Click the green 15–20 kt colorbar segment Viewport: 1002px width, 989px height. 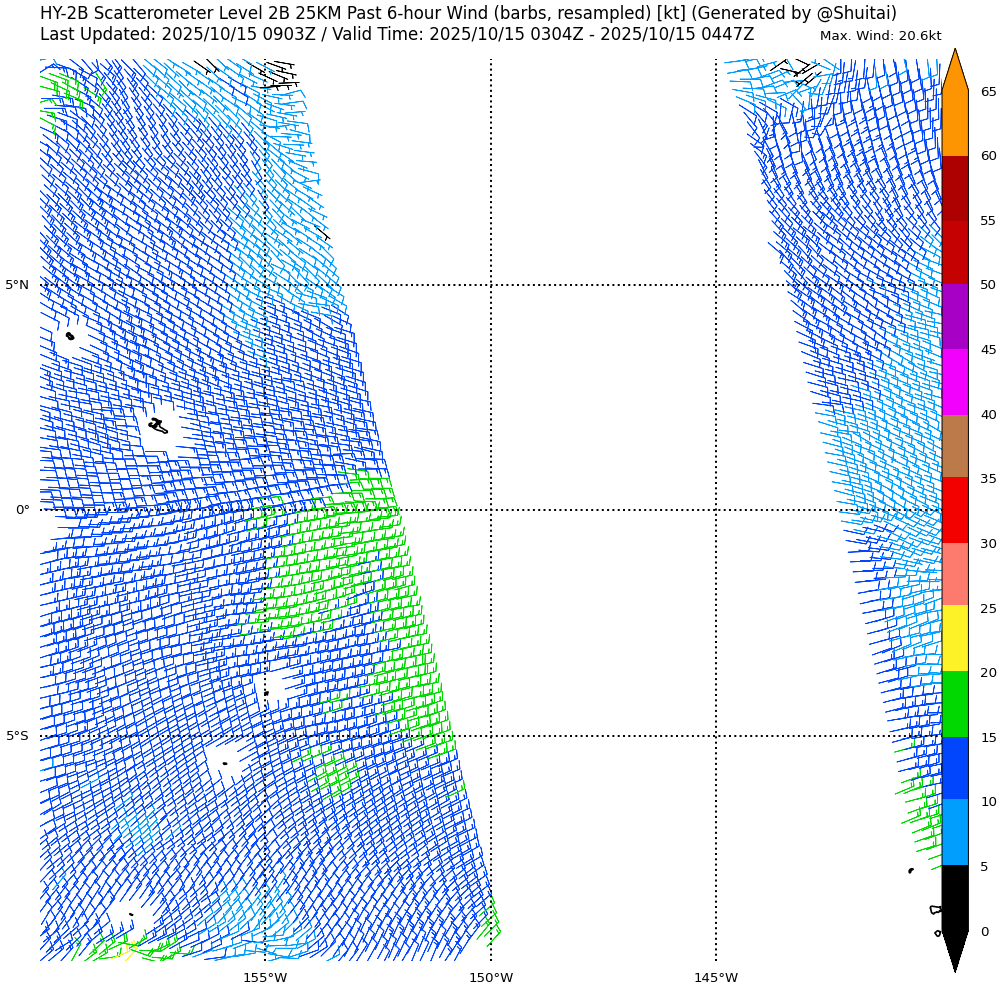pyautogui.click(x=955, y=704)
